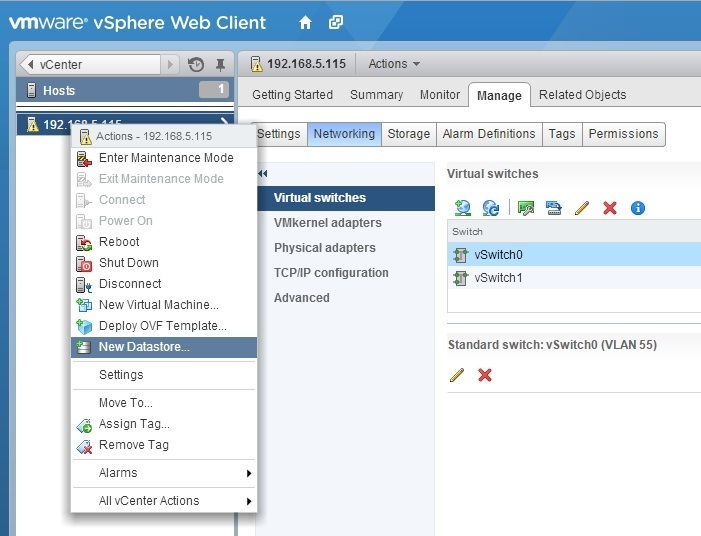This screenshot has width=701, height=536.
Task: Open Physical adapters section
Action: click(x=346, y=248)
